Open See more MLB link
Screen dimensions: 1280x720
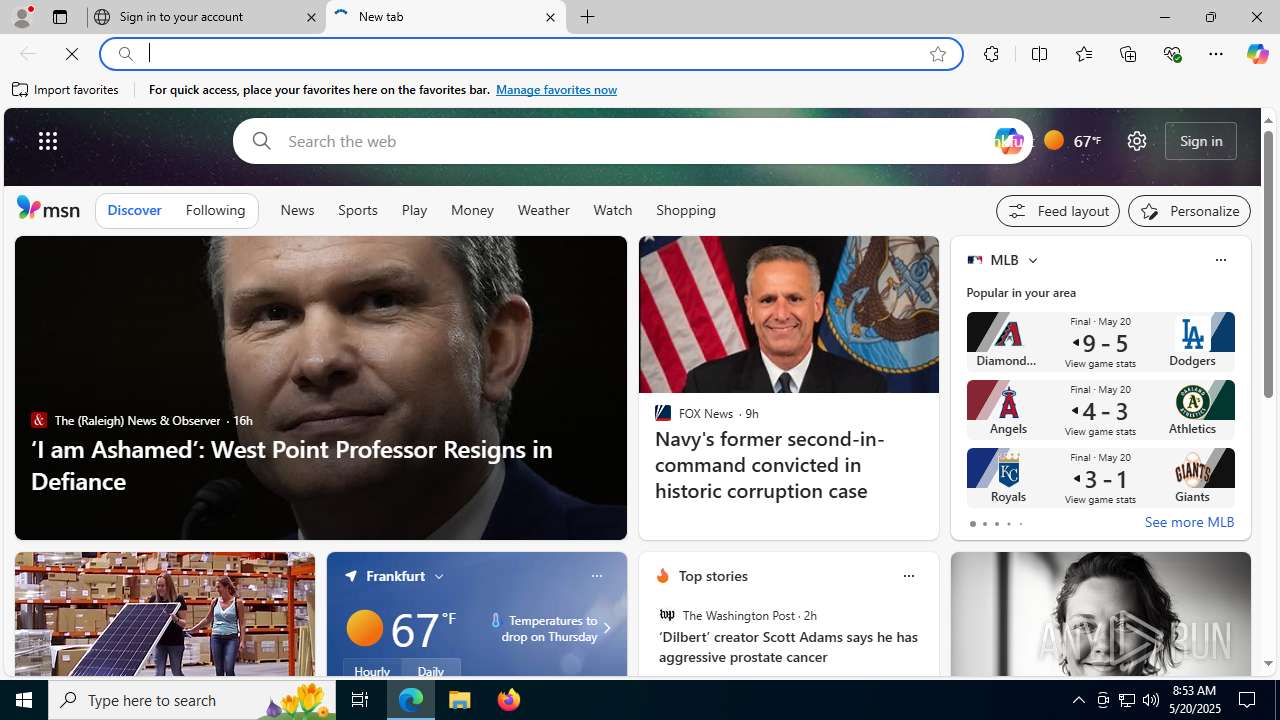[1189, 523]
